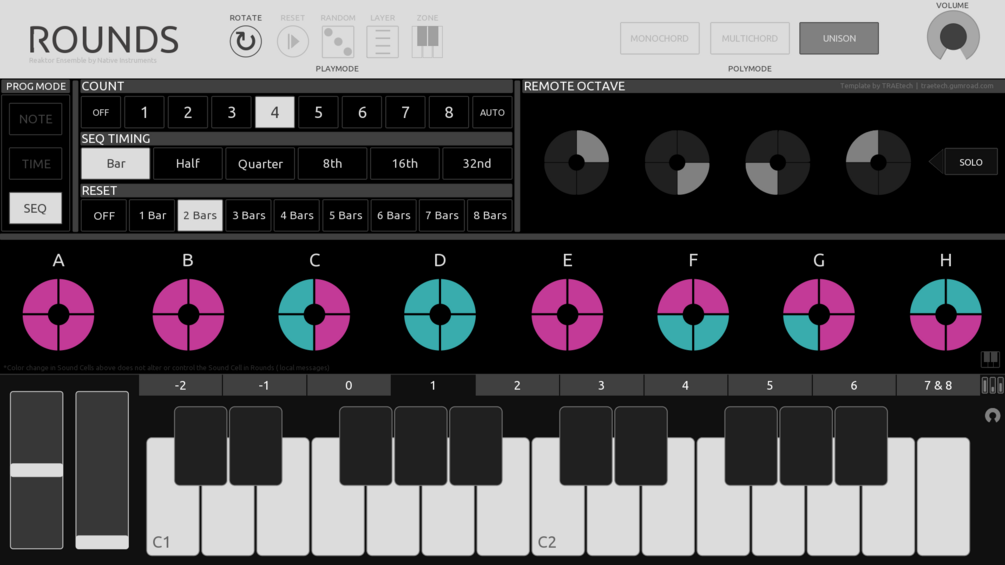Click the small keyboard icon below cell H
Viewport: 1005px width, 565px height.
coord(990,359)
